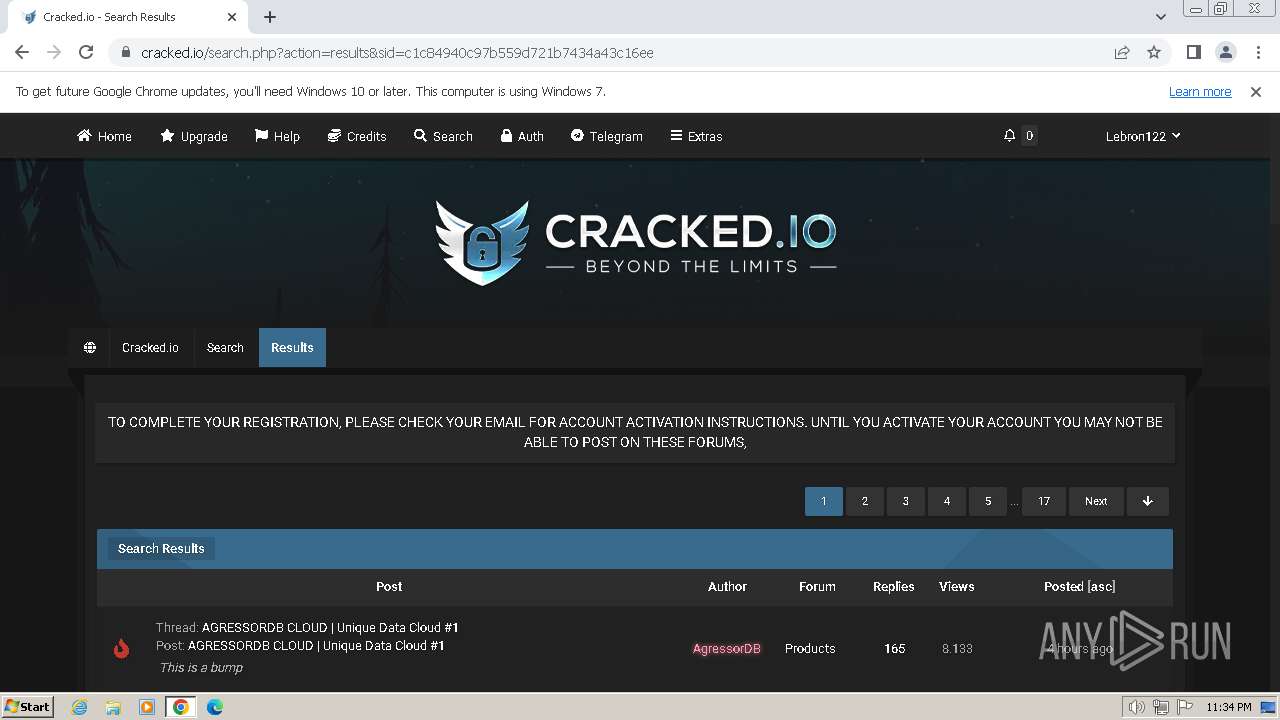Viewport: 1280px width, 720px height.
Task: Select page 1 in pagination
Action: click(x=824, y=501)
